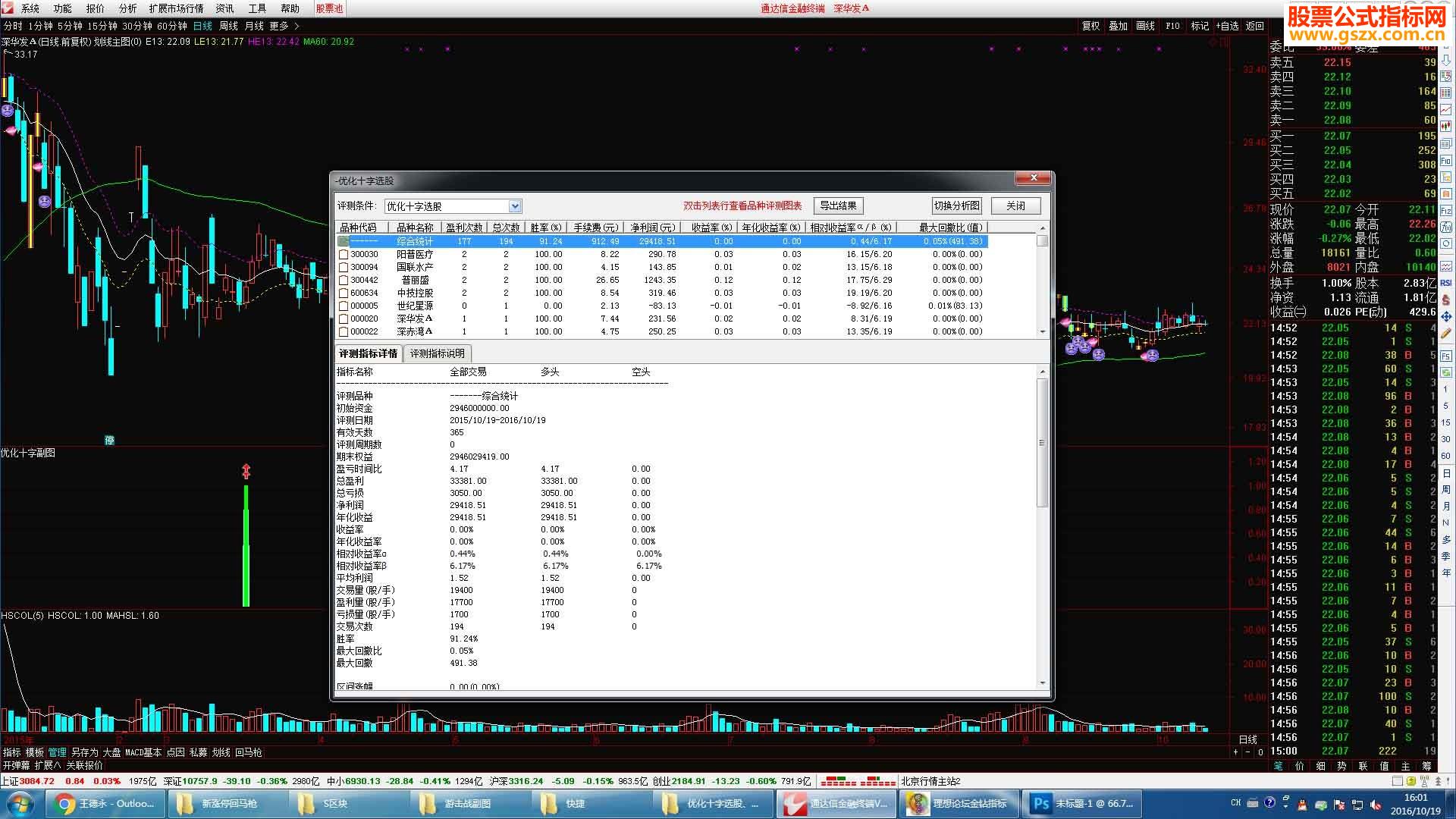Check the box for 300030 阳普医疗

344,255
